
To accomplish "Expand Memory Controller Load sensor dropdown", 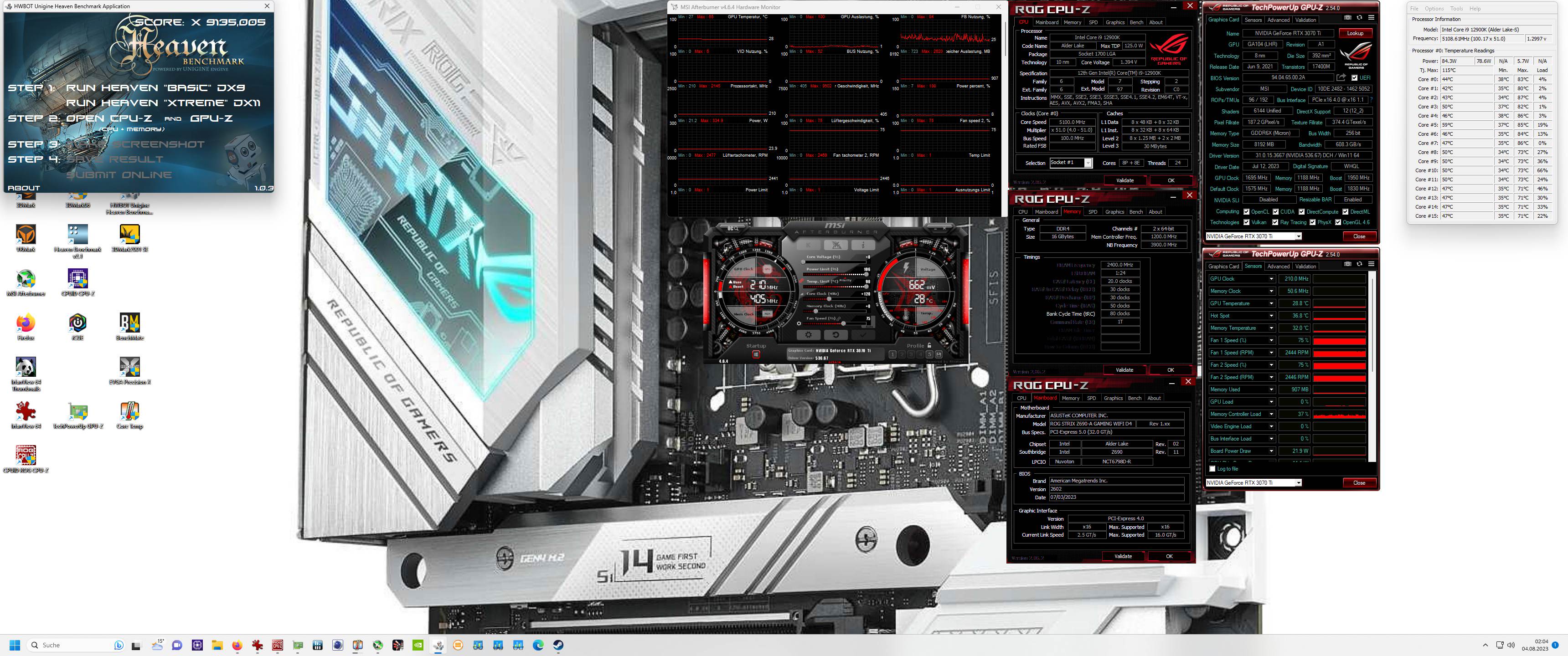I will [x=1271, y=415].
